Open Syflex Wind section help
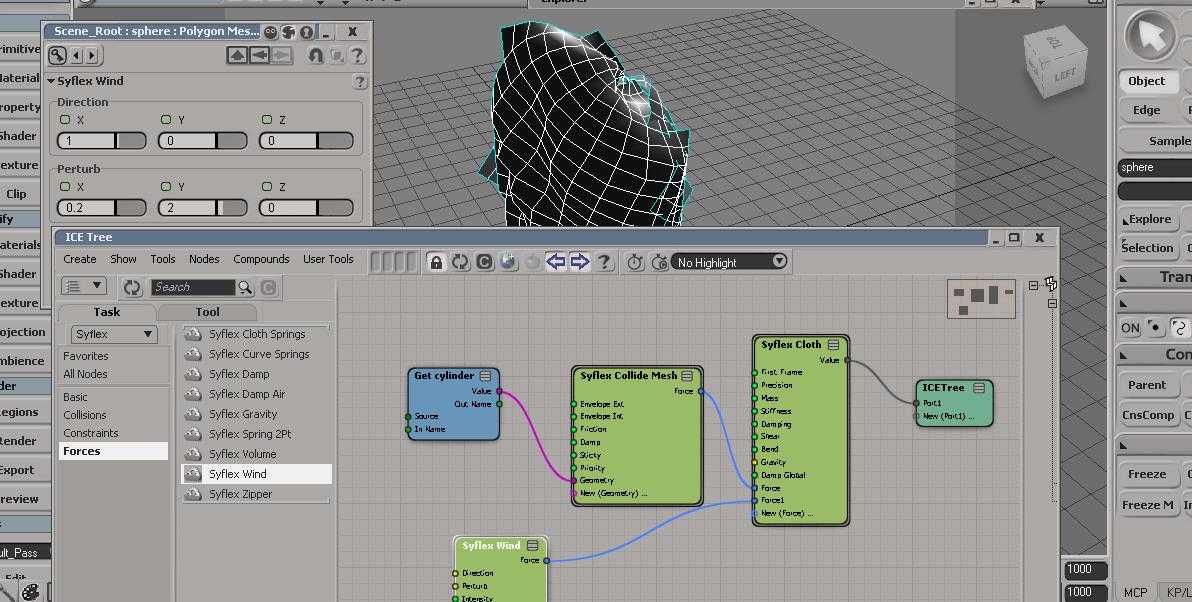The height and width of the screenshot is (602, 1192). point(360,81)
